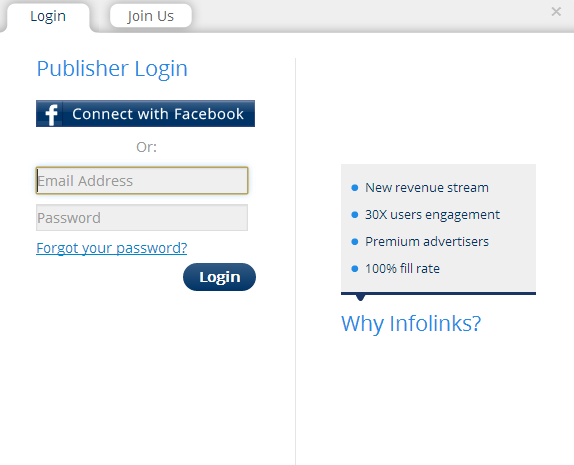Click the Facebook 'f' logo icon
The image size is (574, 465).
point(51,114)
